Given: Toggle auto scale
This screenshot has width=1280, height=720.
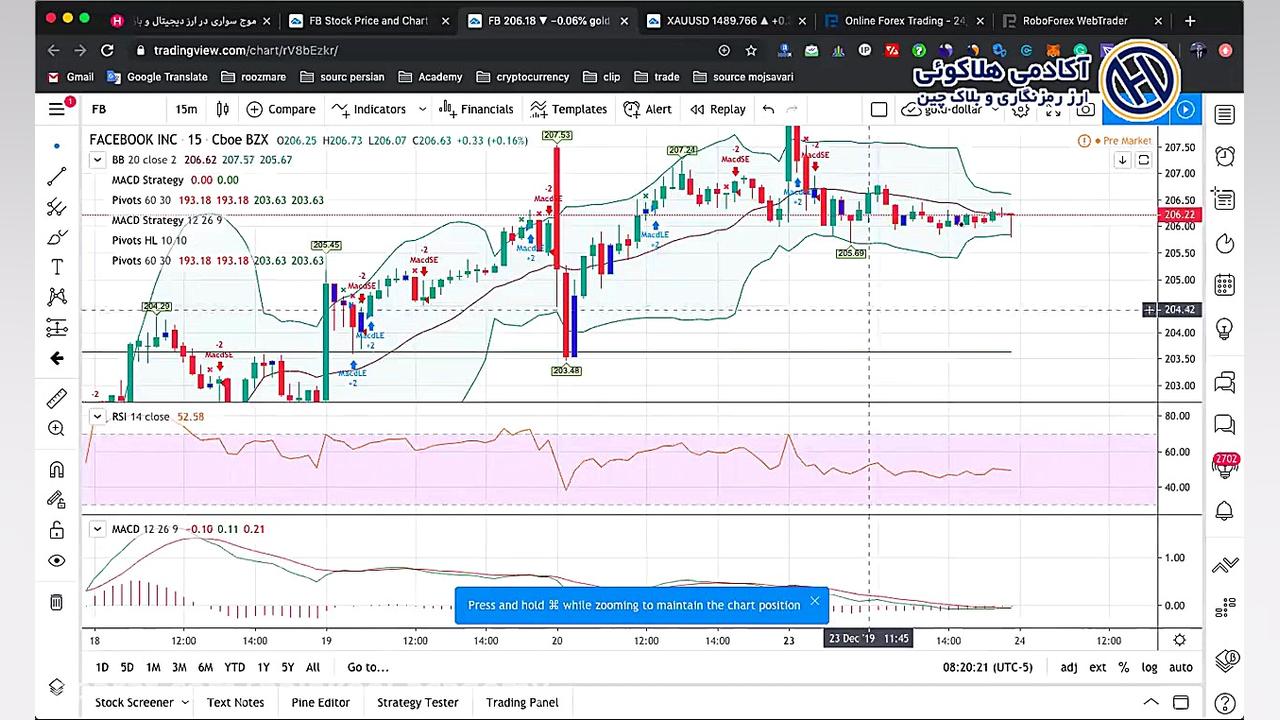Looking at the screenshot, I should 1181,667.
